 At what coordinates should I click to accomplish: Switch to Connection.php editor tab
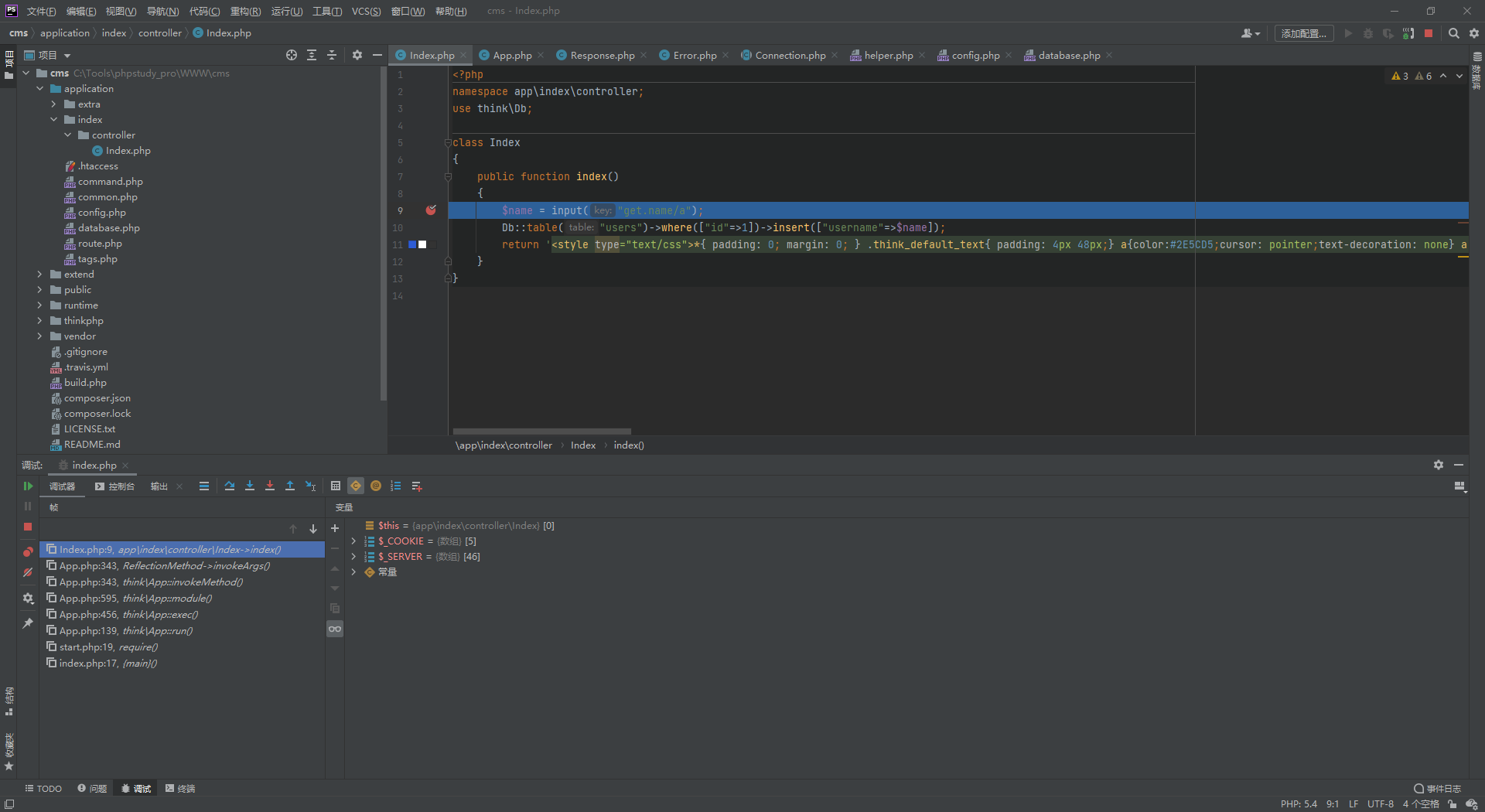tap(790, 55)
